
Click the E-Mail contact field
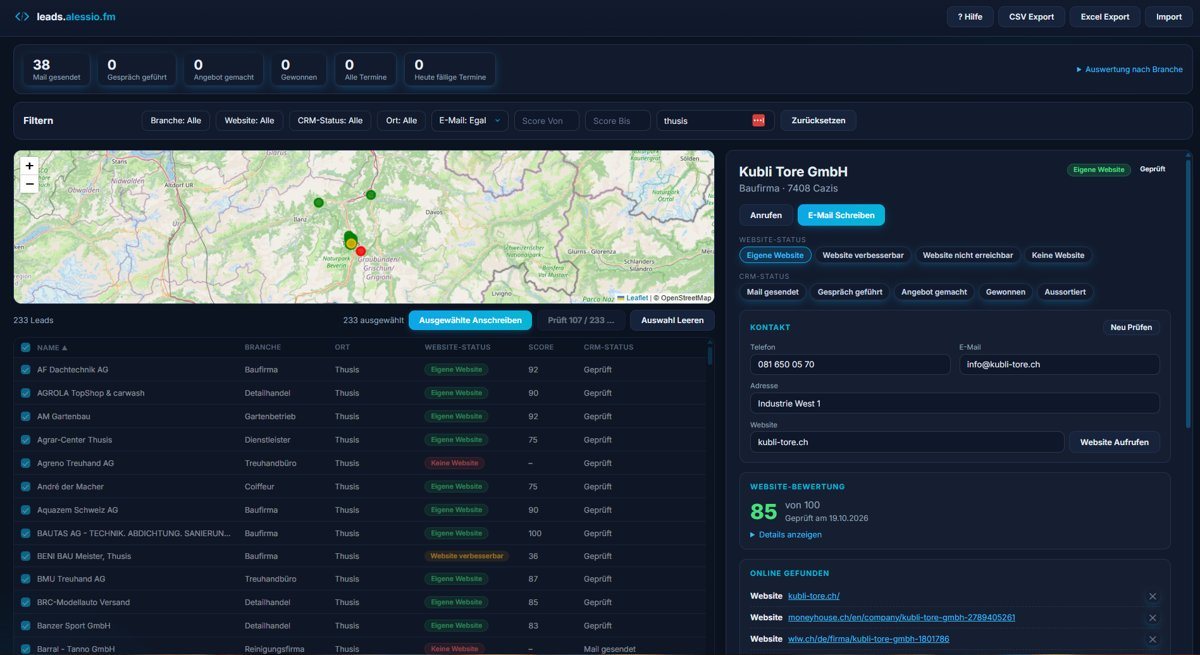click(x=1059, y=365)
